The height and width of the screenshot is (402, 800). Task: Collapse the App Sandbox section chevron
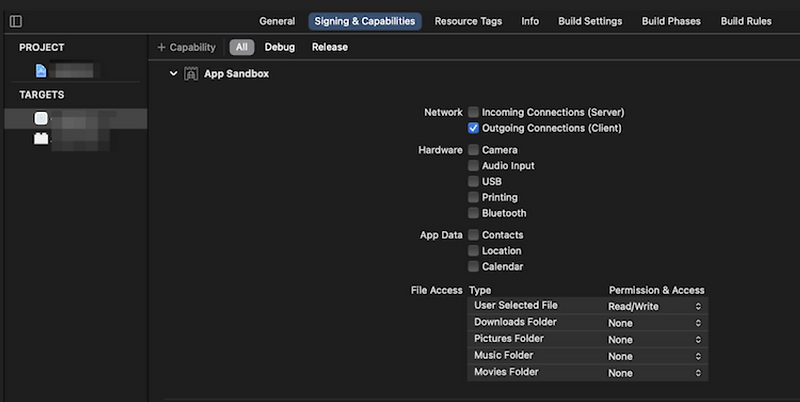pos(173,74)
